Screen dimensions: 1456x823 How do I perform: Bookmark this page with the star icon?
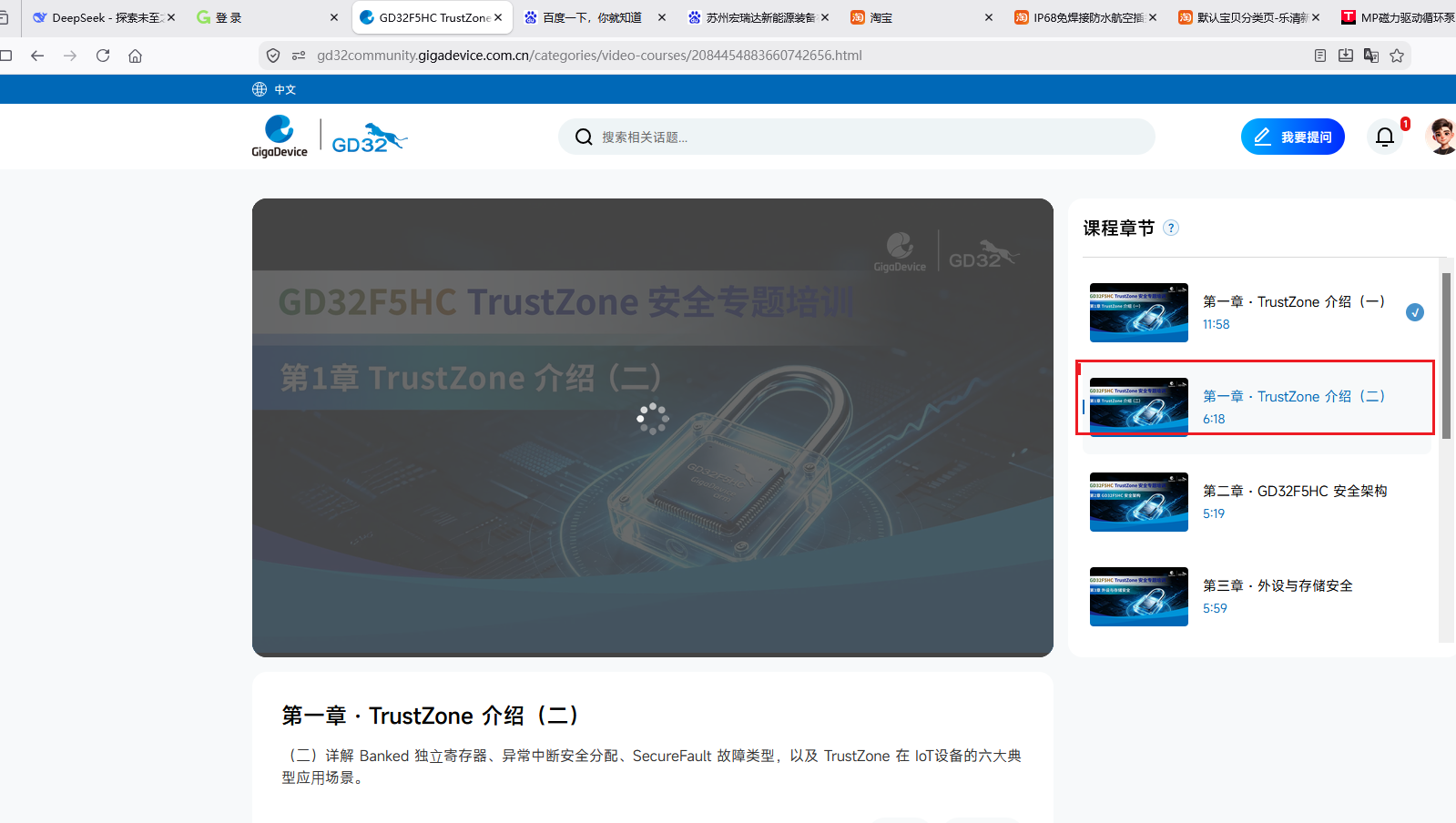1397,56
